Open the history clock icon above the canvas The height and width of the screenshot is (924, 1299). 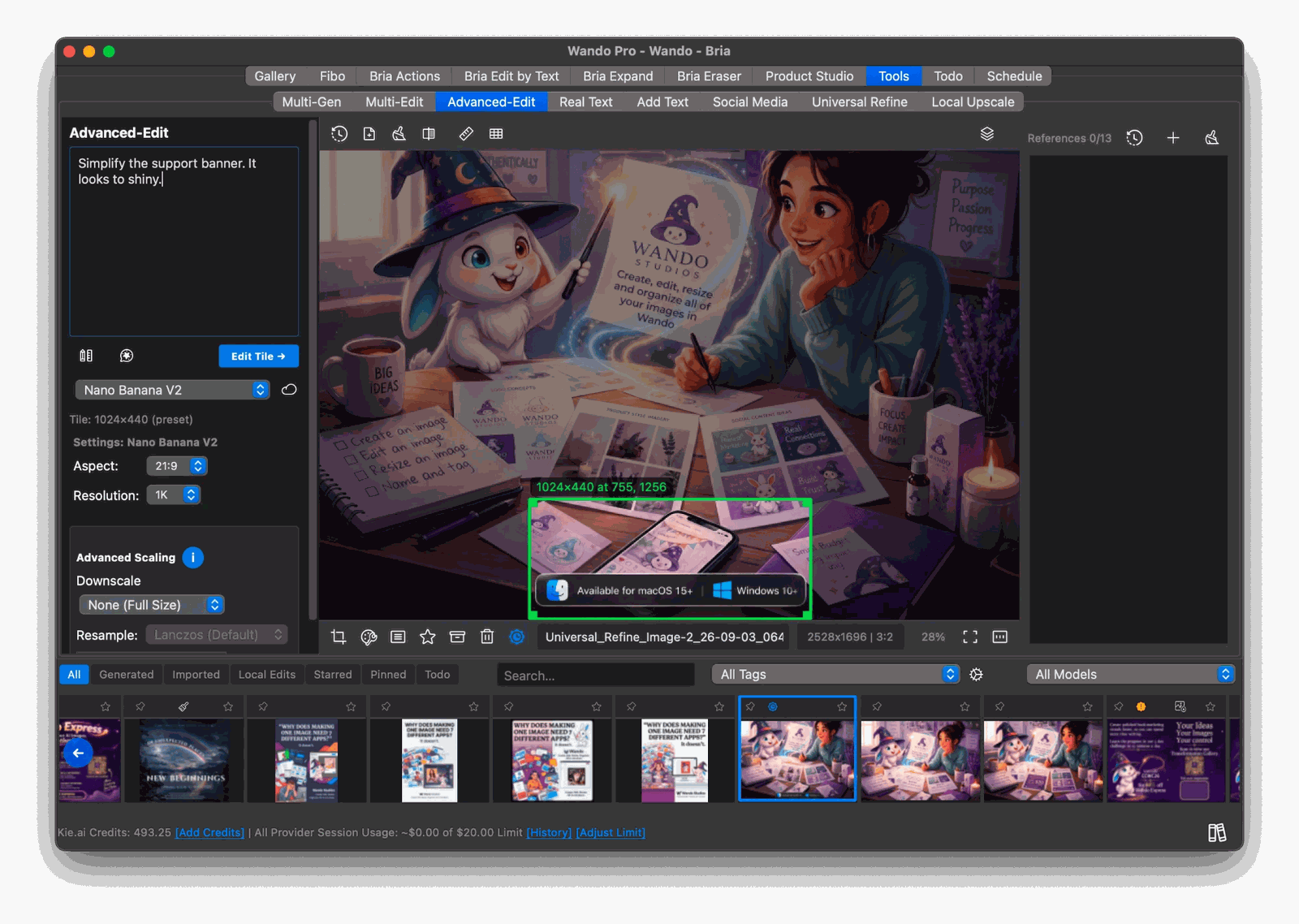tap(339, 134)
